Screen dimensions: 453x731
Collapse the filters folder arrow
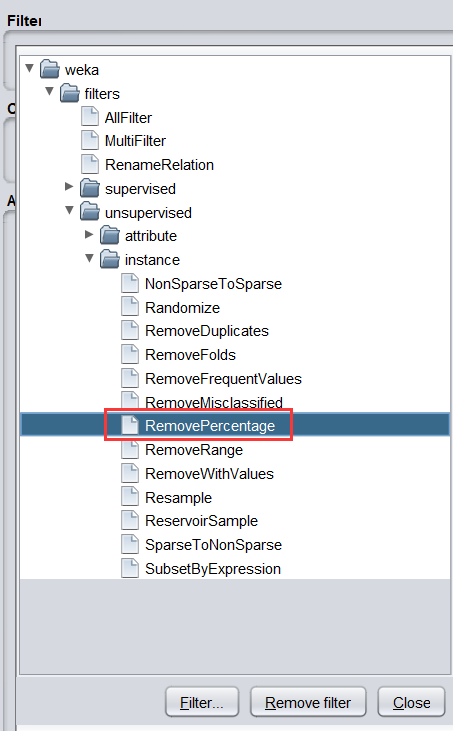click(49, 91)
